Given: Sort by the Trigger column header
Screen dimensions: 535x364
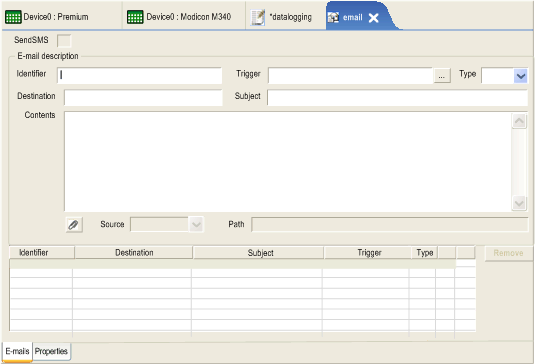Looking at the screenshot, I should pyautogui.click(x=368, y=253).
